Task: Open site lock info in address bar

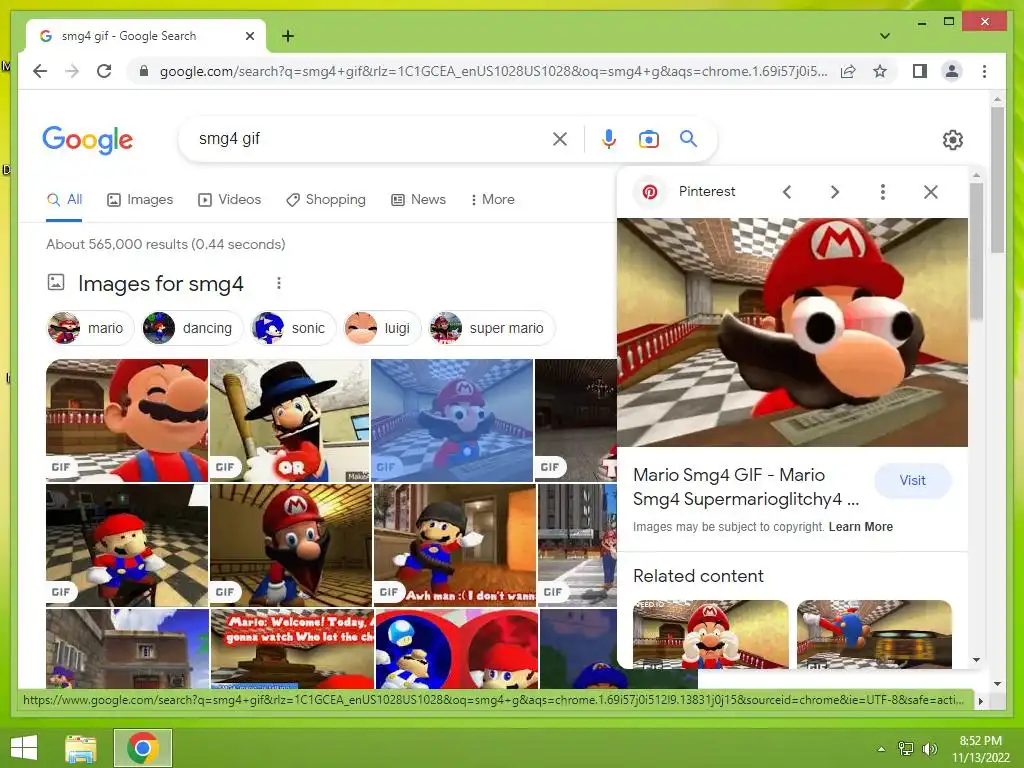Action: [144, 71]
